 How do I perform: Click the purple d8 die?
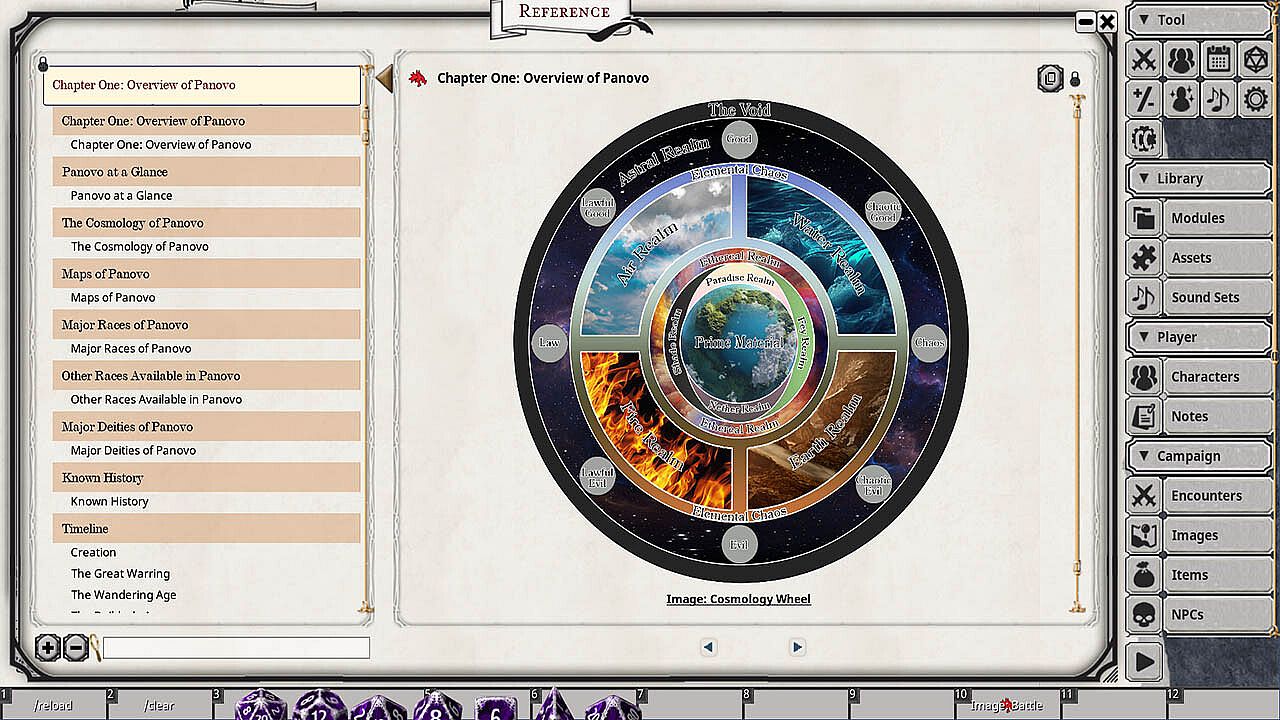(437, 704)
